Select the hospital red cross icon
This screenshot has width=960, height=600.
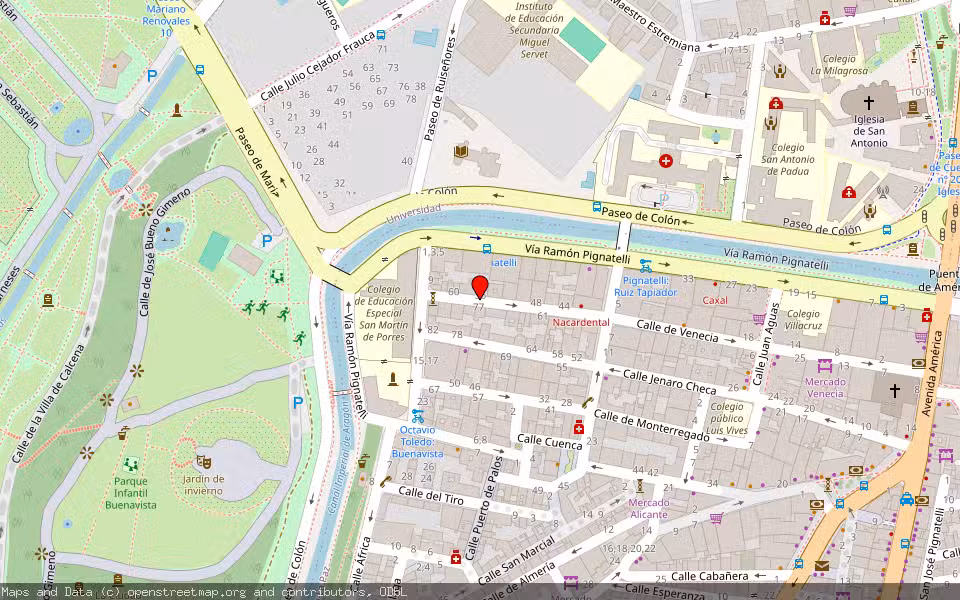(x=666, y=161)
